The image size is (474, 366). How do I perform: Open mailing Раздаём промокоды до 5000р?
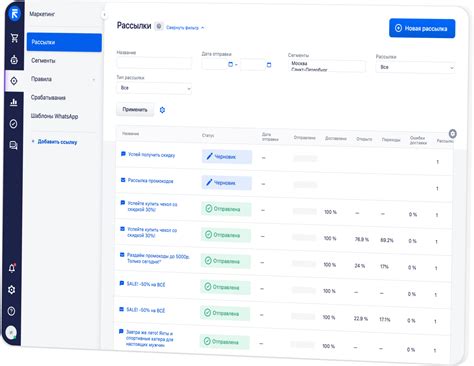tap(158, 259)
